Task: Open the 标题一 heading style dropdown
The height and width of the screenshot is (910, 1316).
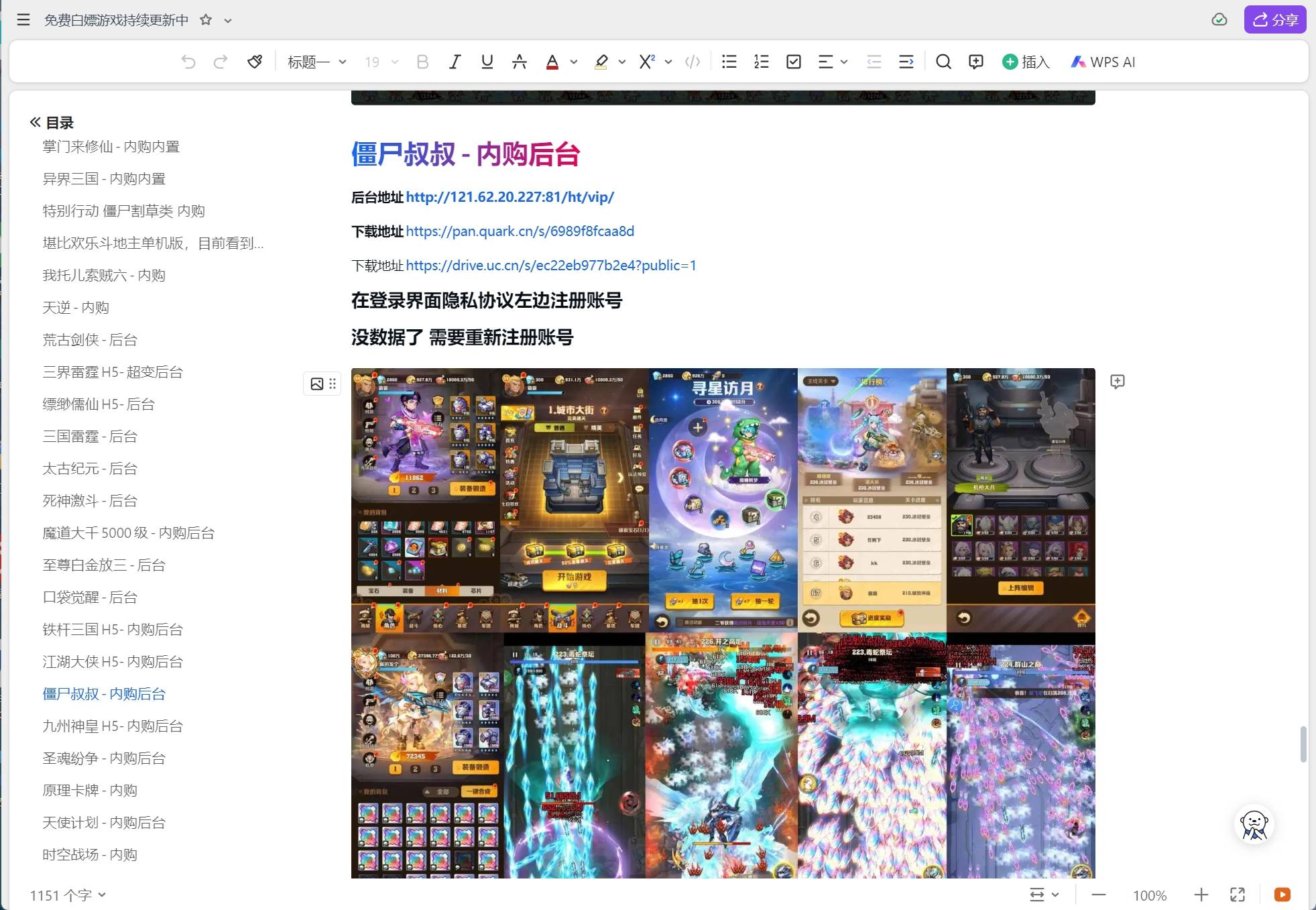Action: (x=316, y=62)
